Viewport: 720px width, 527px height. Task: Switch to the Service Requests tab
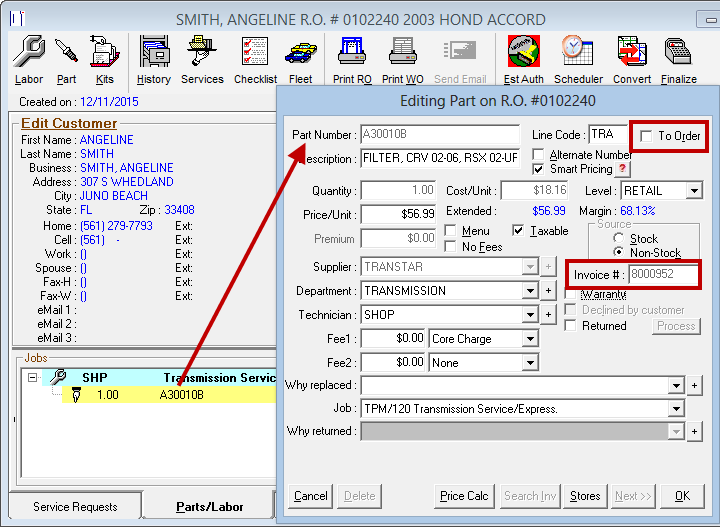(74, 507)
